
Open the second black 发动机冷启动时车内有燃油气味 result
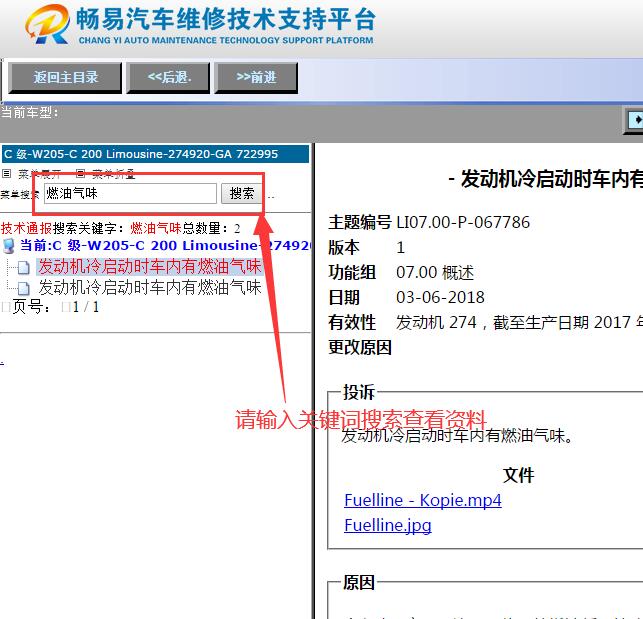150,287
